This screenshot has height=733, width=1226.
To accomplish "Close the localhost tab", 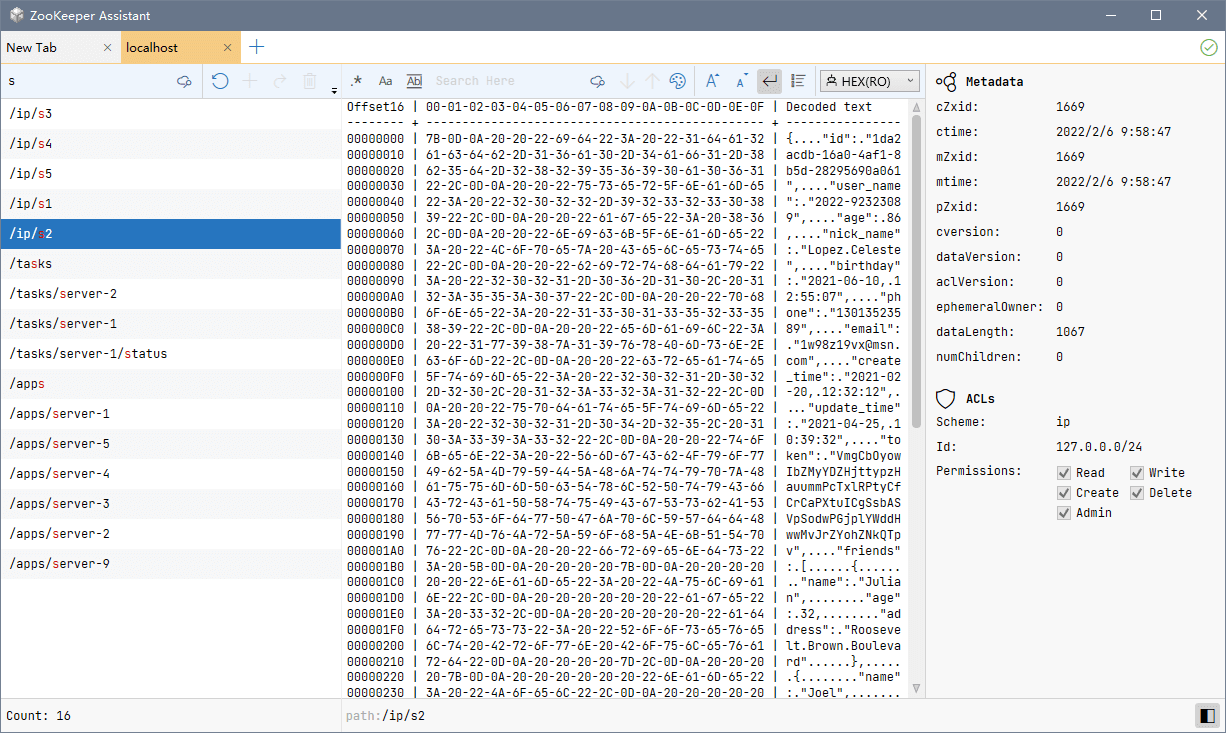I will click(228, 47).
